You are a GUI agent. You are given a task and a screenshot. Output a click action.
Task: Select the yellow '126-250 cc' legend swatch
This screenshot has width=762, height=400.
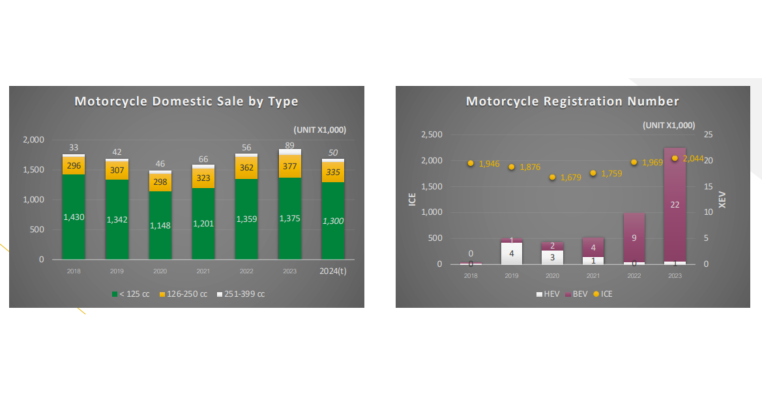point(162,294)
